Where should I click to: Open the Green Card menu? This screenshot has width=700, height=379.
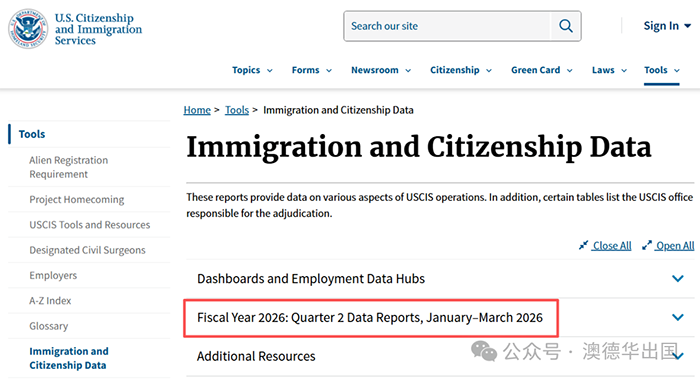coord(542,70)
